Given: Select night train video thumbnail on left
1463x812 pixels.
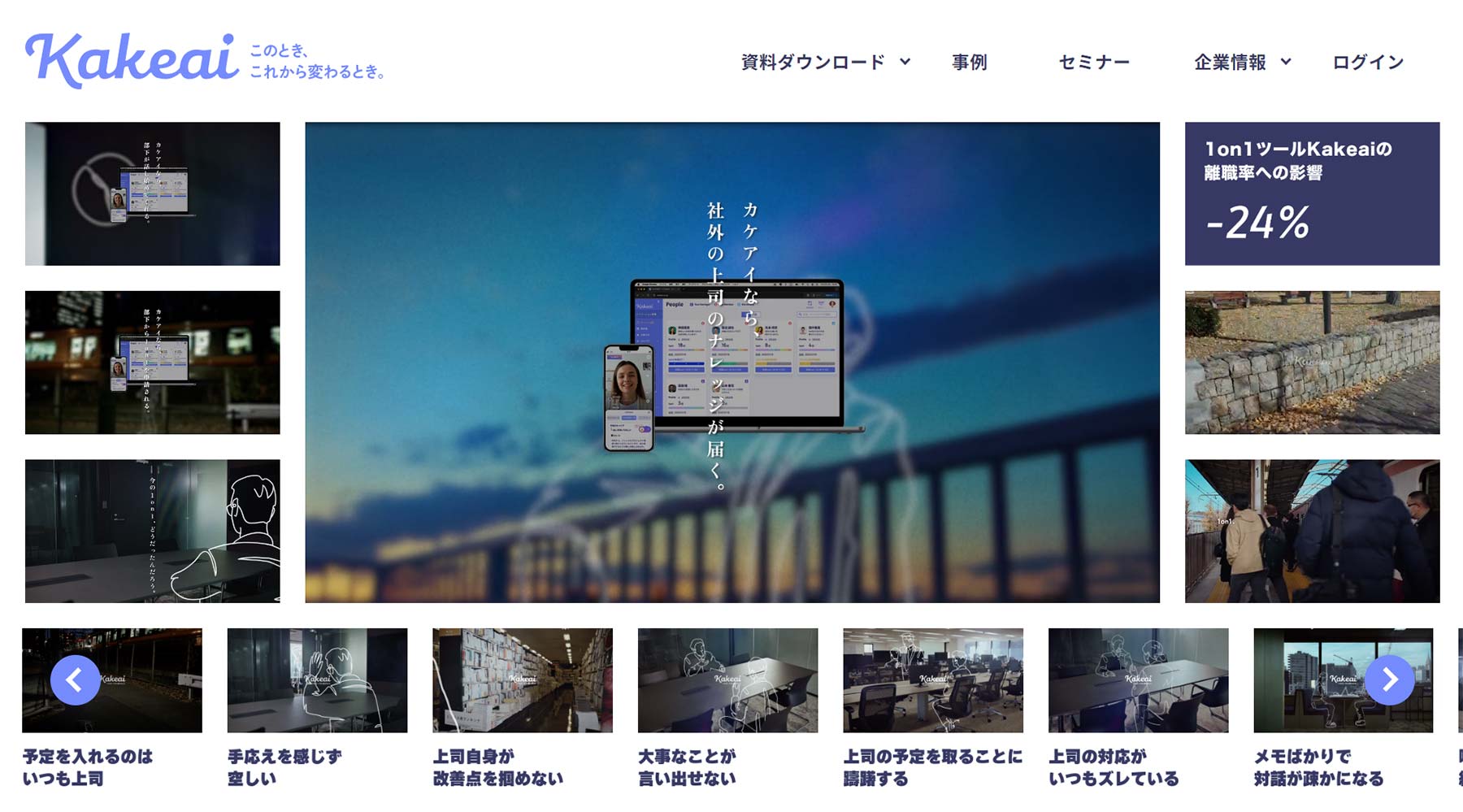Looking at the screenshot, I should click(x=152, y=363).
